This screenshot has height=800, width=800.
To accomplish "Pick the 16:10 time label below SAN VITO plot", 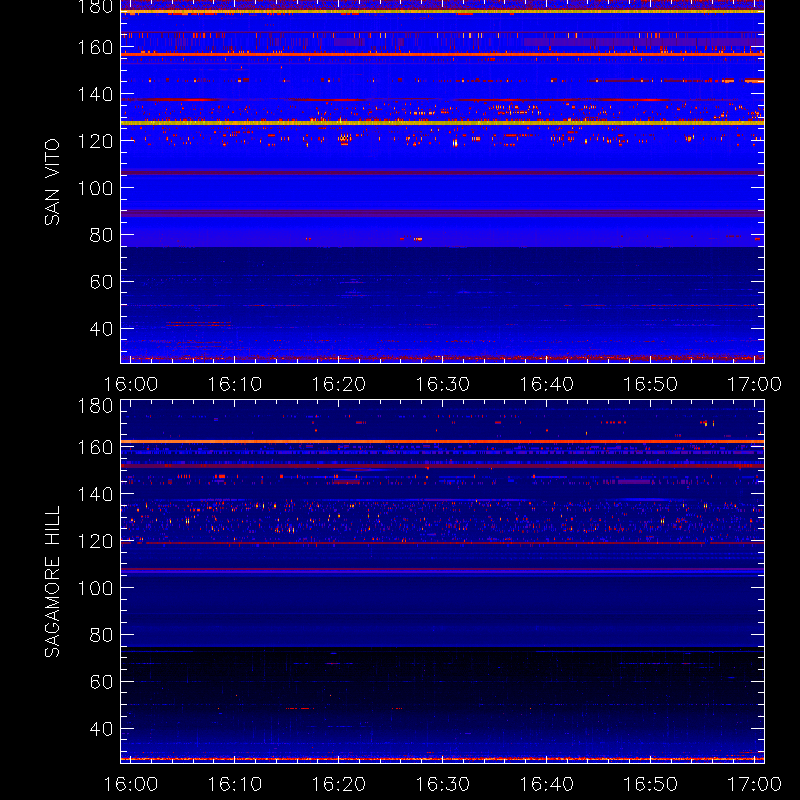I will coord(235,384).
